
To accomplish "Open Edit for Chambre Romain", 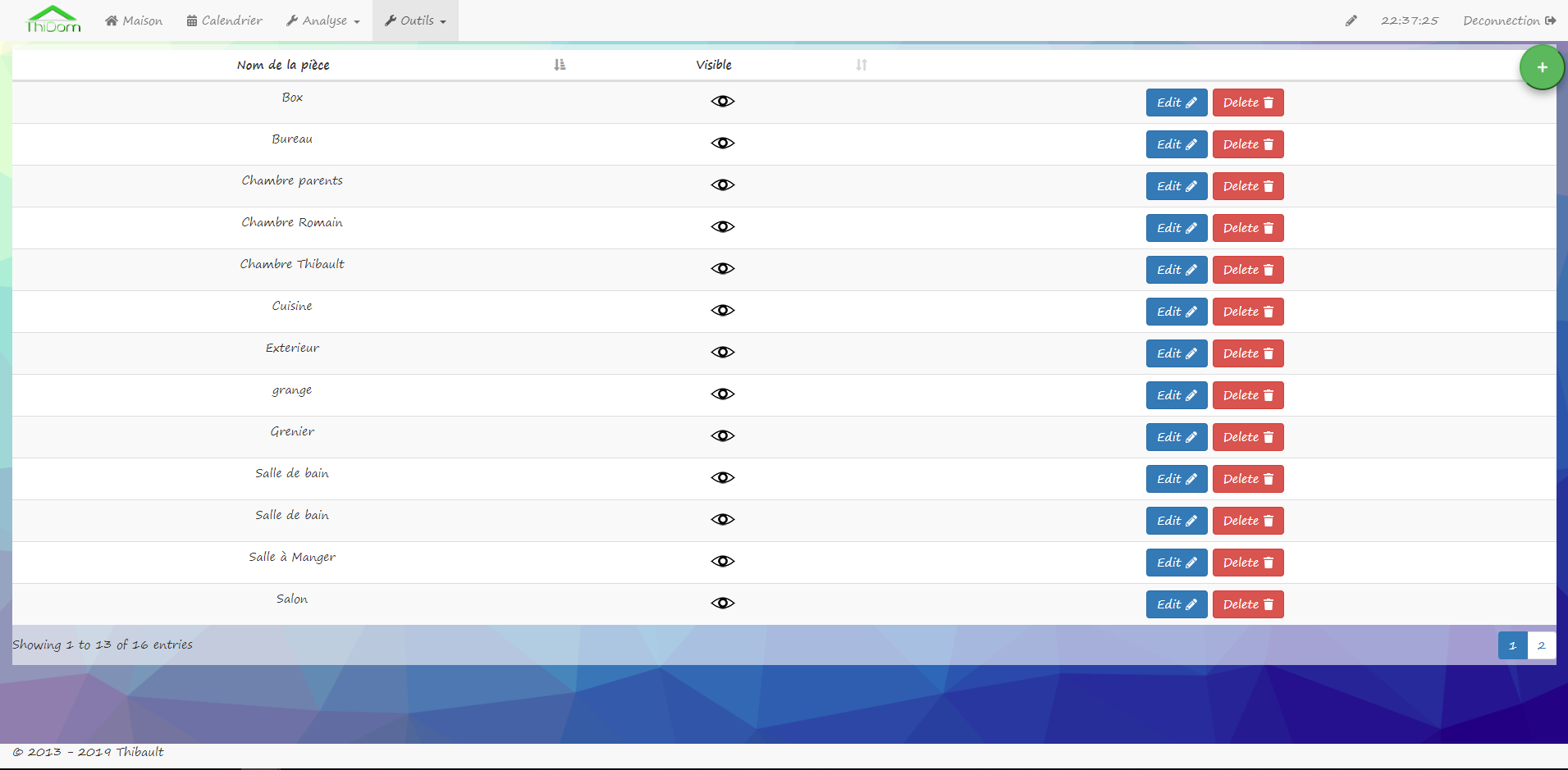I will coord(1177,228).
